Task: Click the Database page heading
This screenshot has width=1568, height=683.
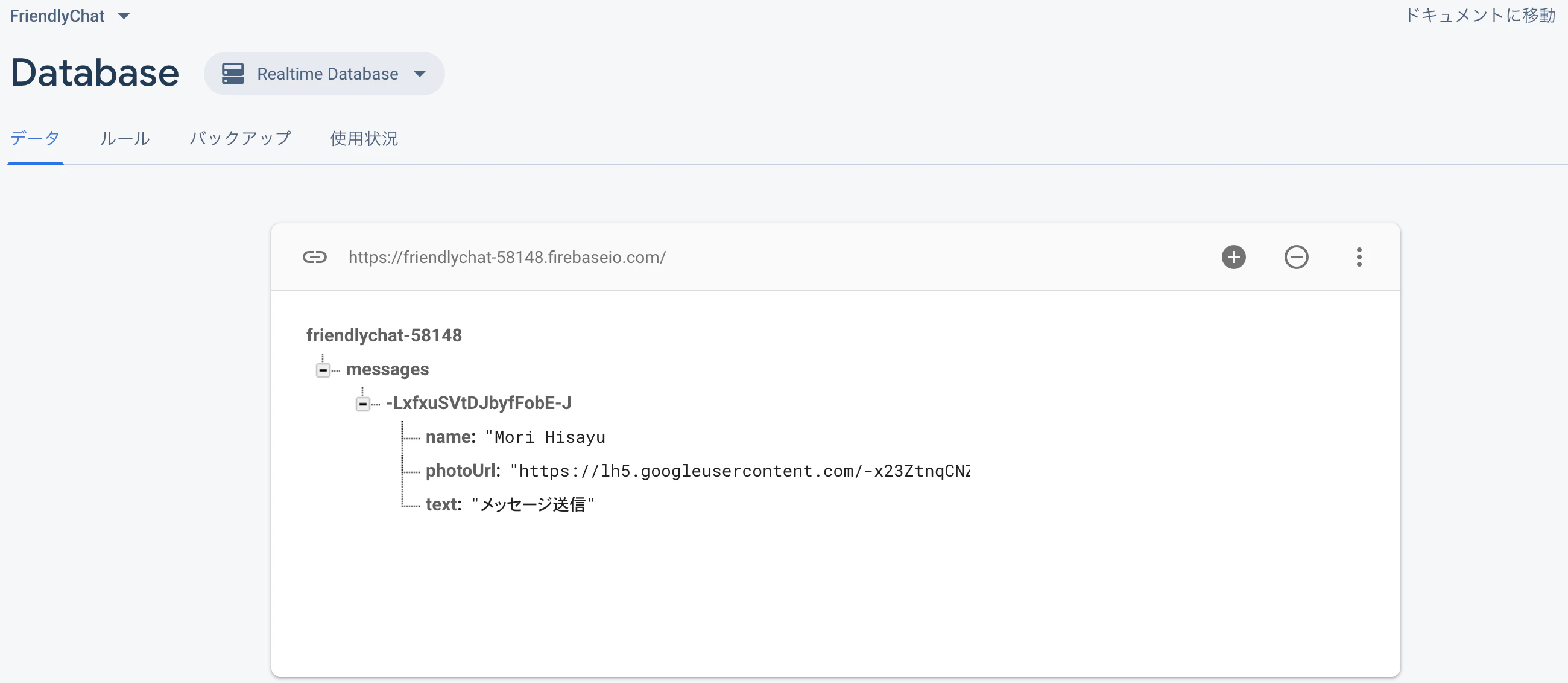Action: 95,73
